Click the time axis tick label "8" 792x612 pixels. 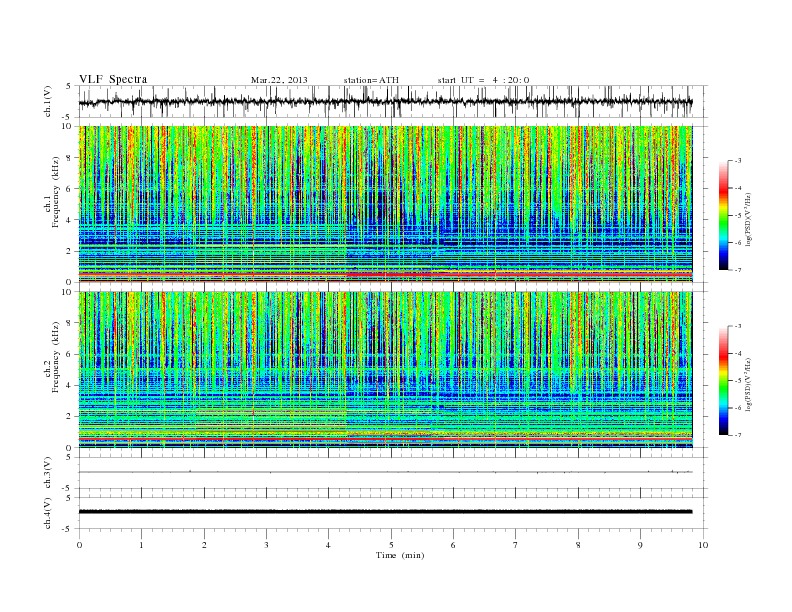click(x=578, y=545)
